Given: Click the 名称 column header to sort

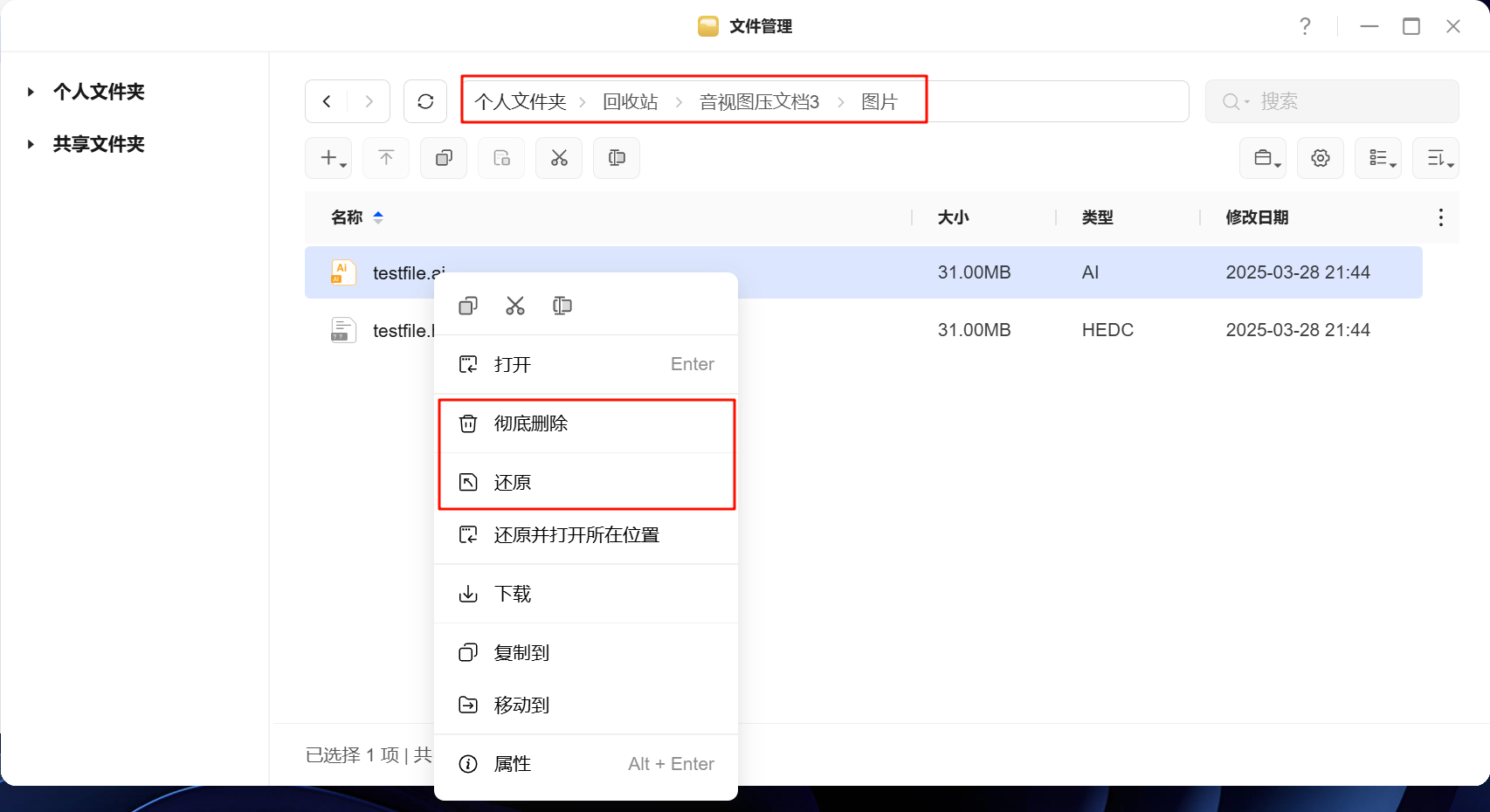Looking at the screenshot, I should 347,217.
